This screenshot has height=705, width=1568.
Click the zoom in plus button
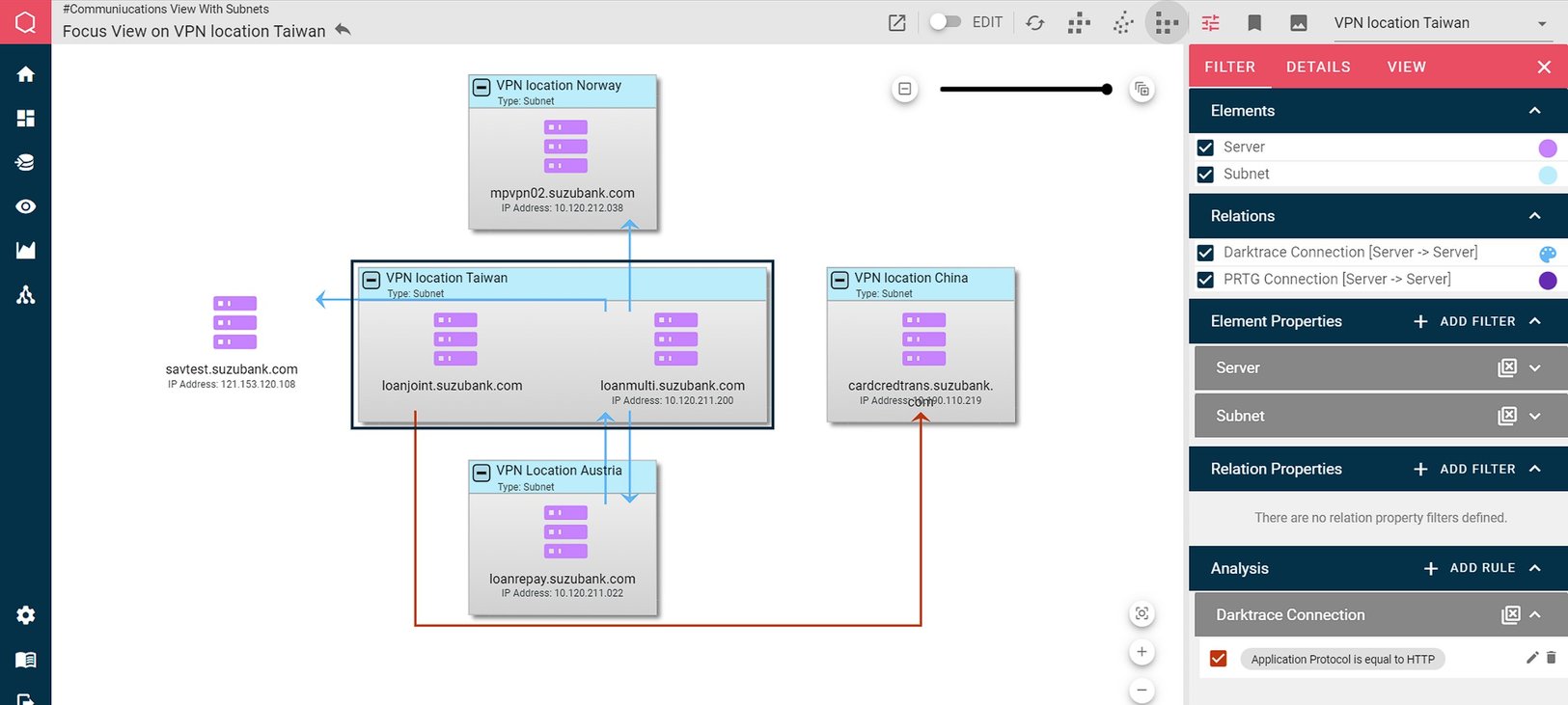click(1142, 652)
